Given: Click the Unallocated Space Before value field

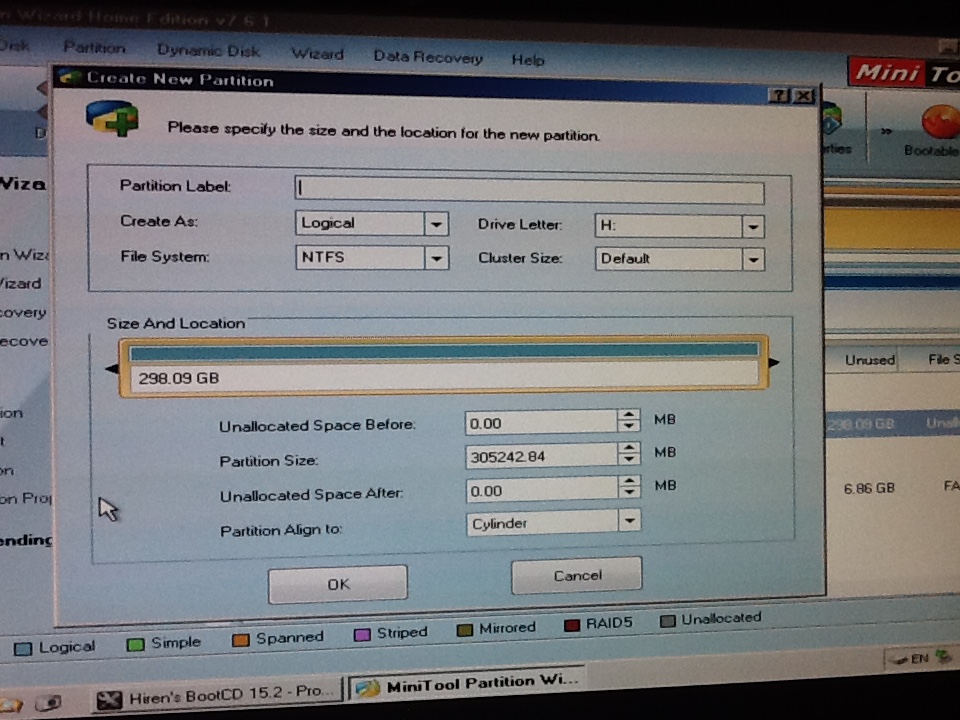Looking at the screenshot, I should [541, 422].
